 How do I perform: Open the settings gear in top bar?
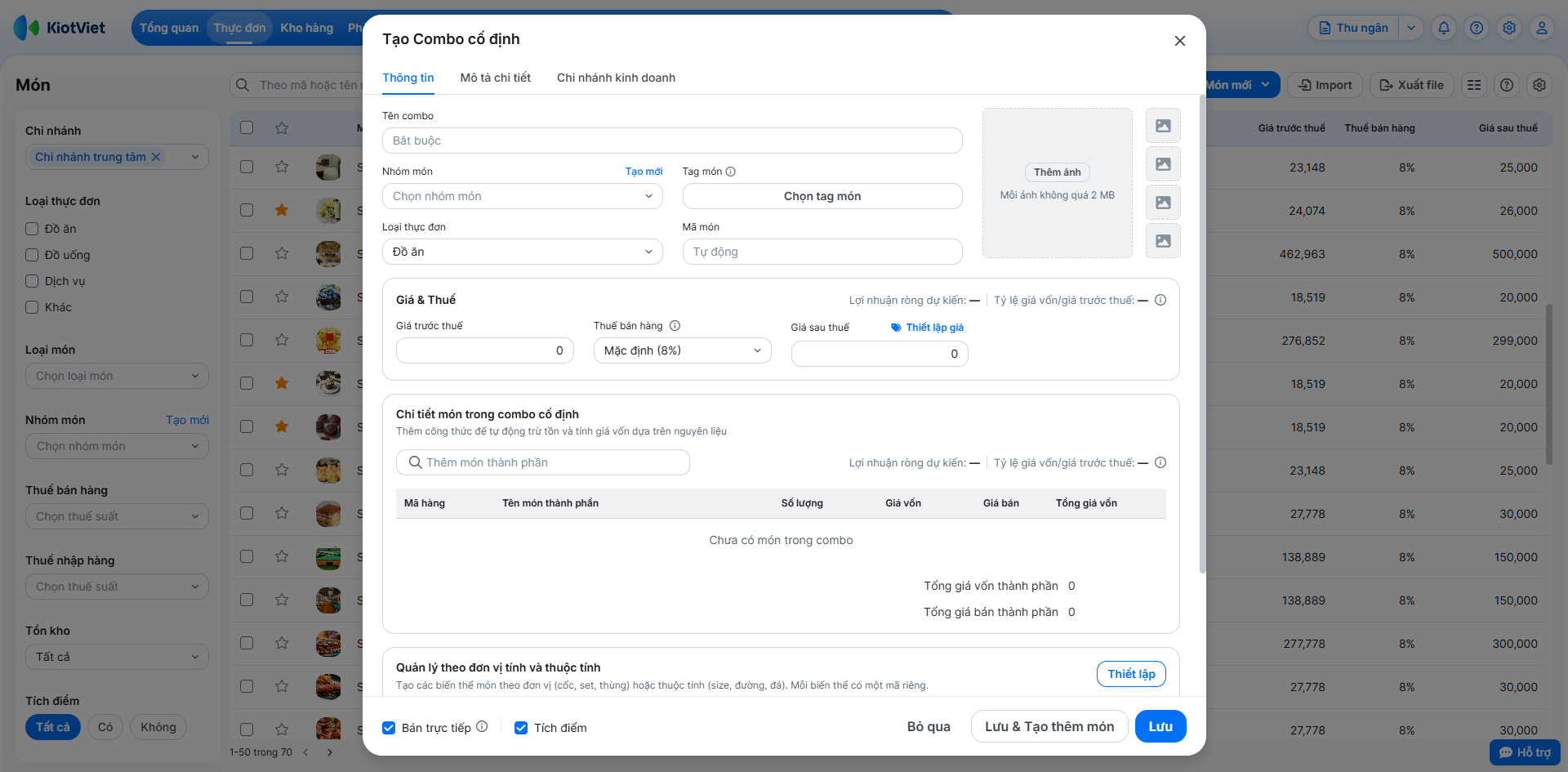[x=1509, y=28]
